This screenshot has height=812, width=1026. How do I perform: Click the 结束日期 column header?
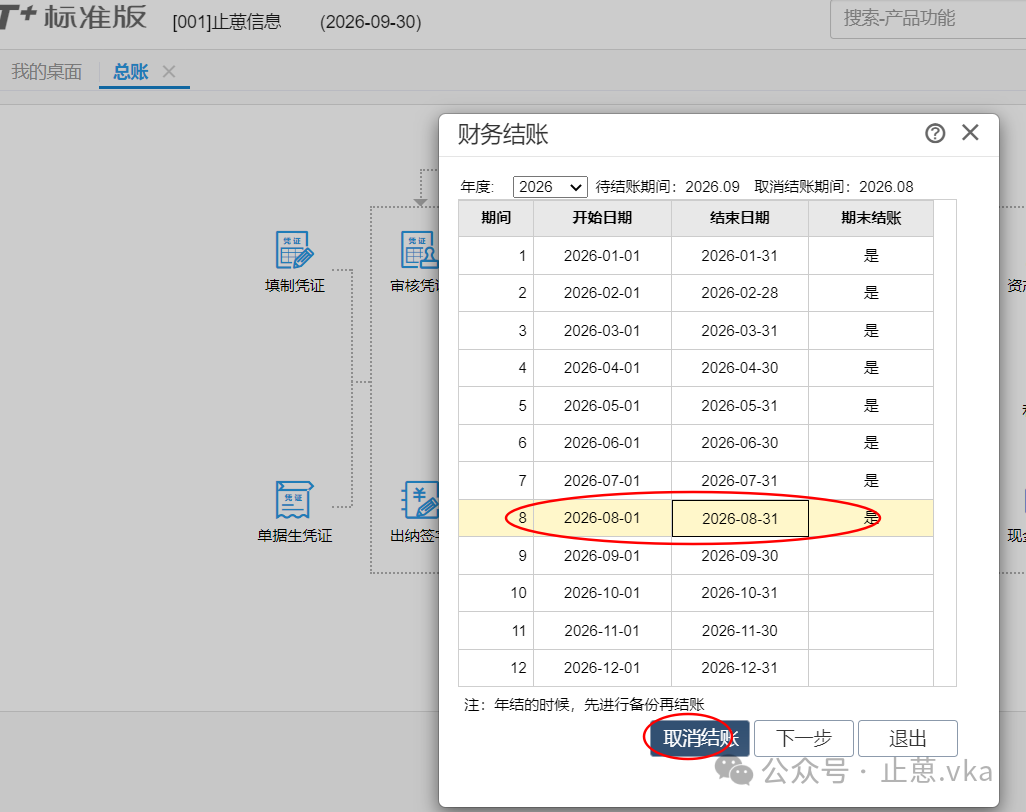point(739,218)
